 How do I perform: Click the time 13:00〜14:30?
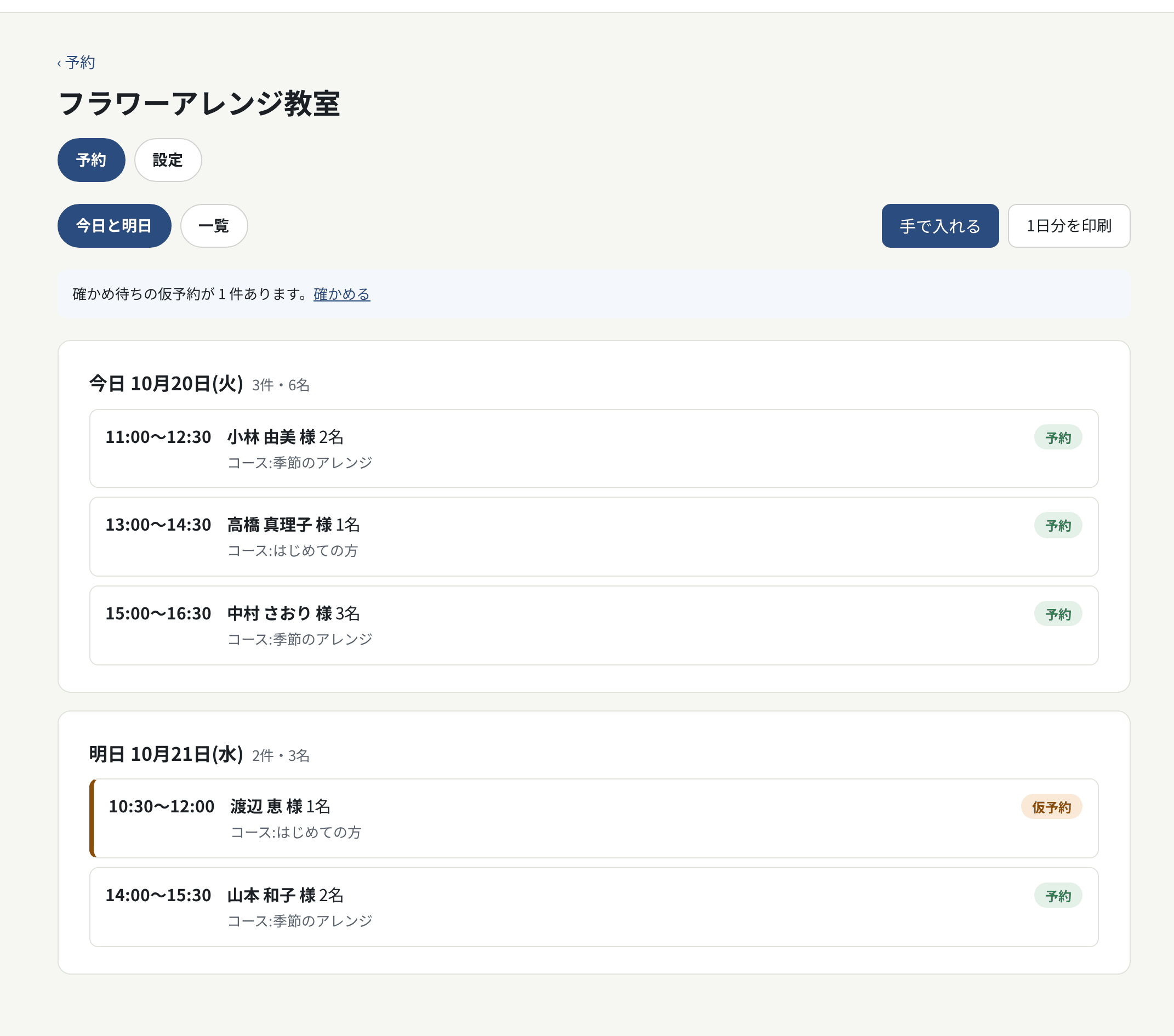[158, 525]
